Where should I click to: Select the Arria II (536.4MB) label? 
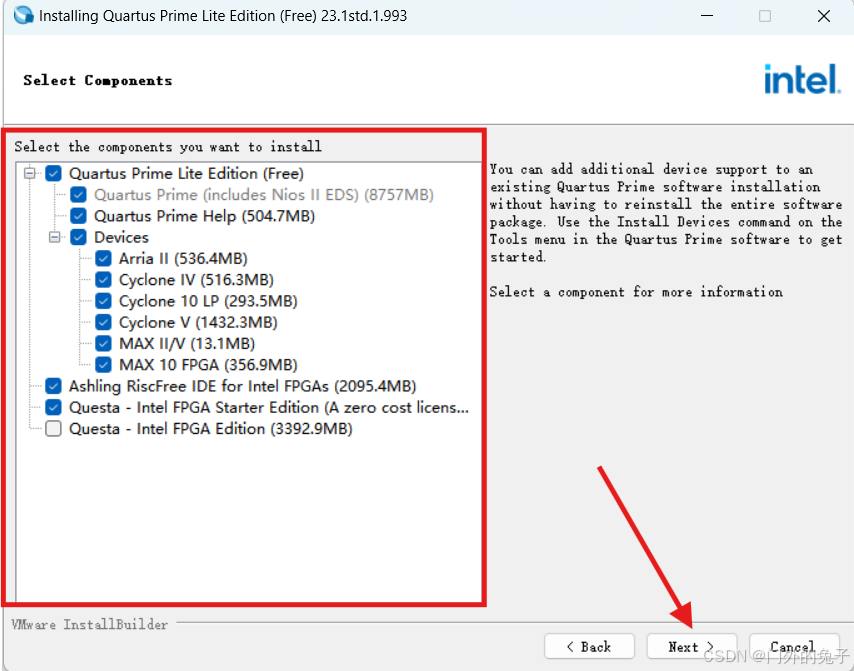(x=183, y=258)
